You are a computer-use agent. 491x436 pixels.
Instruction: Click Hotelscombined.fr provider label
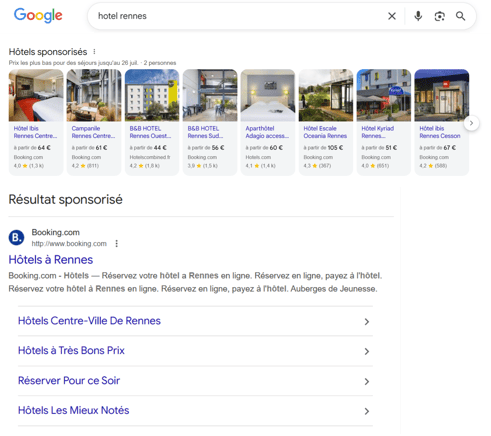[150, 157]
